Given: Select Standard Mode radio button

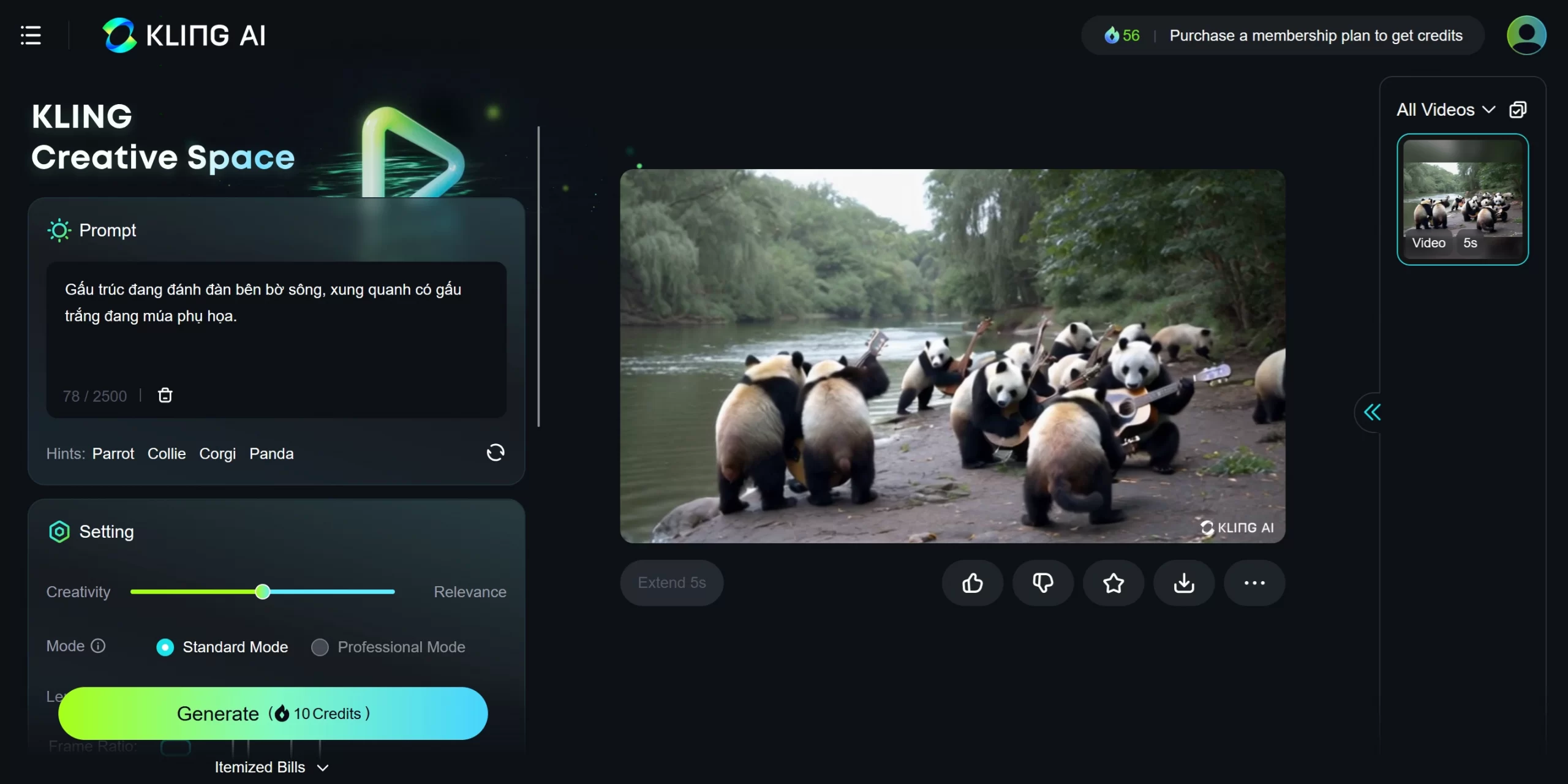Looking at the screenshot, I should coord(165,647).
